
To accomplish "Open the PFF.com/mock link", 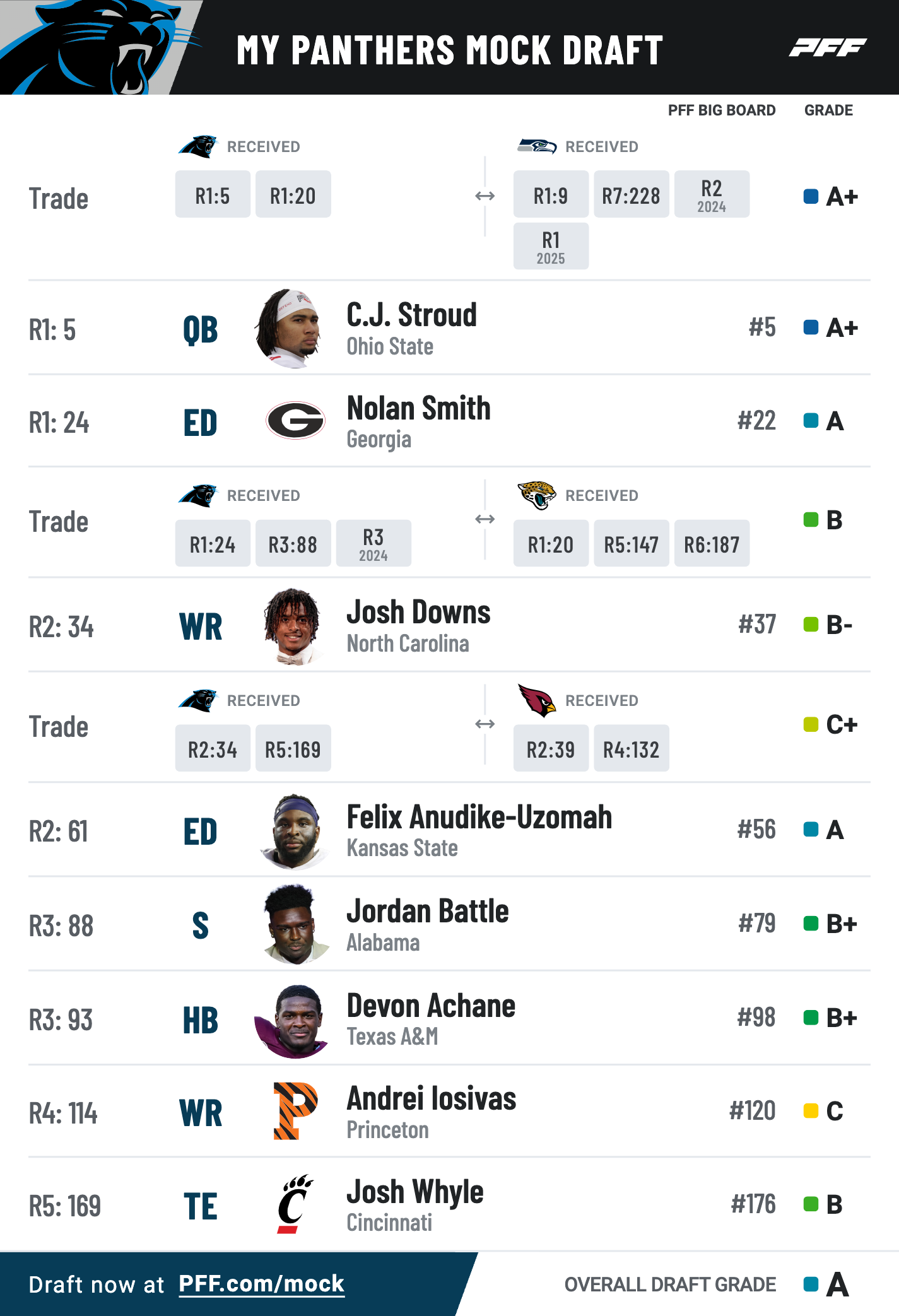I will coord(261,1284).
